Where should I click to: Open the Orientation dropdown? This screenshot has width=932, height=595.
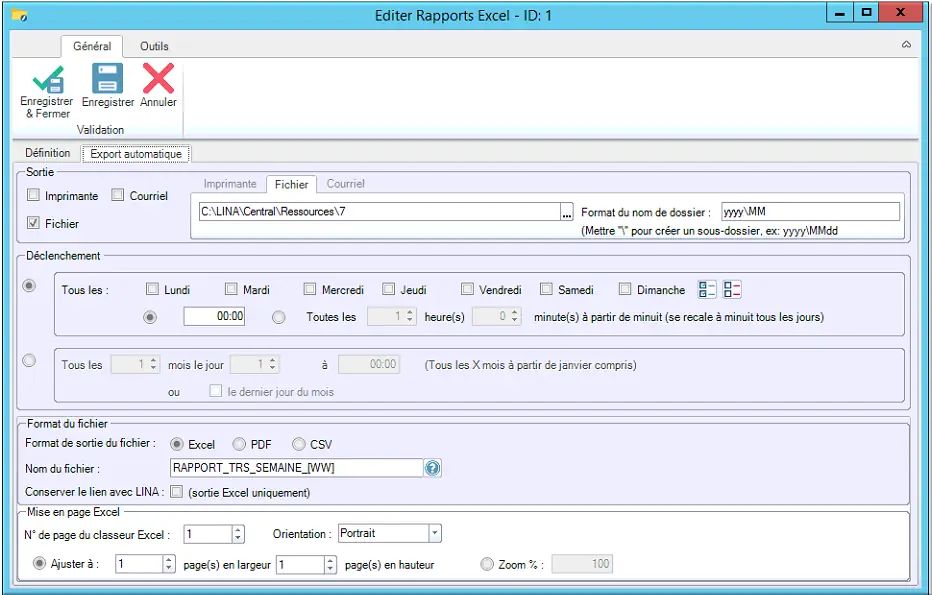click(x=434, y=534)
